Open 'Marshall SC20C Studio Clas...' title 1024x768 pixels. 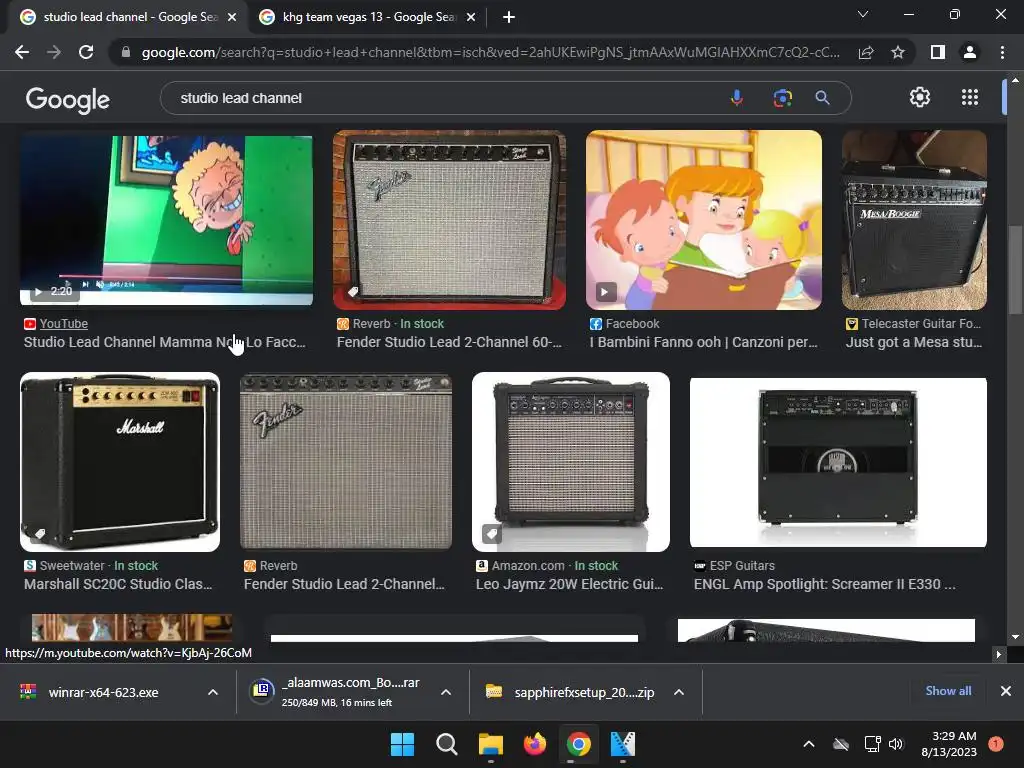(118, 584)
